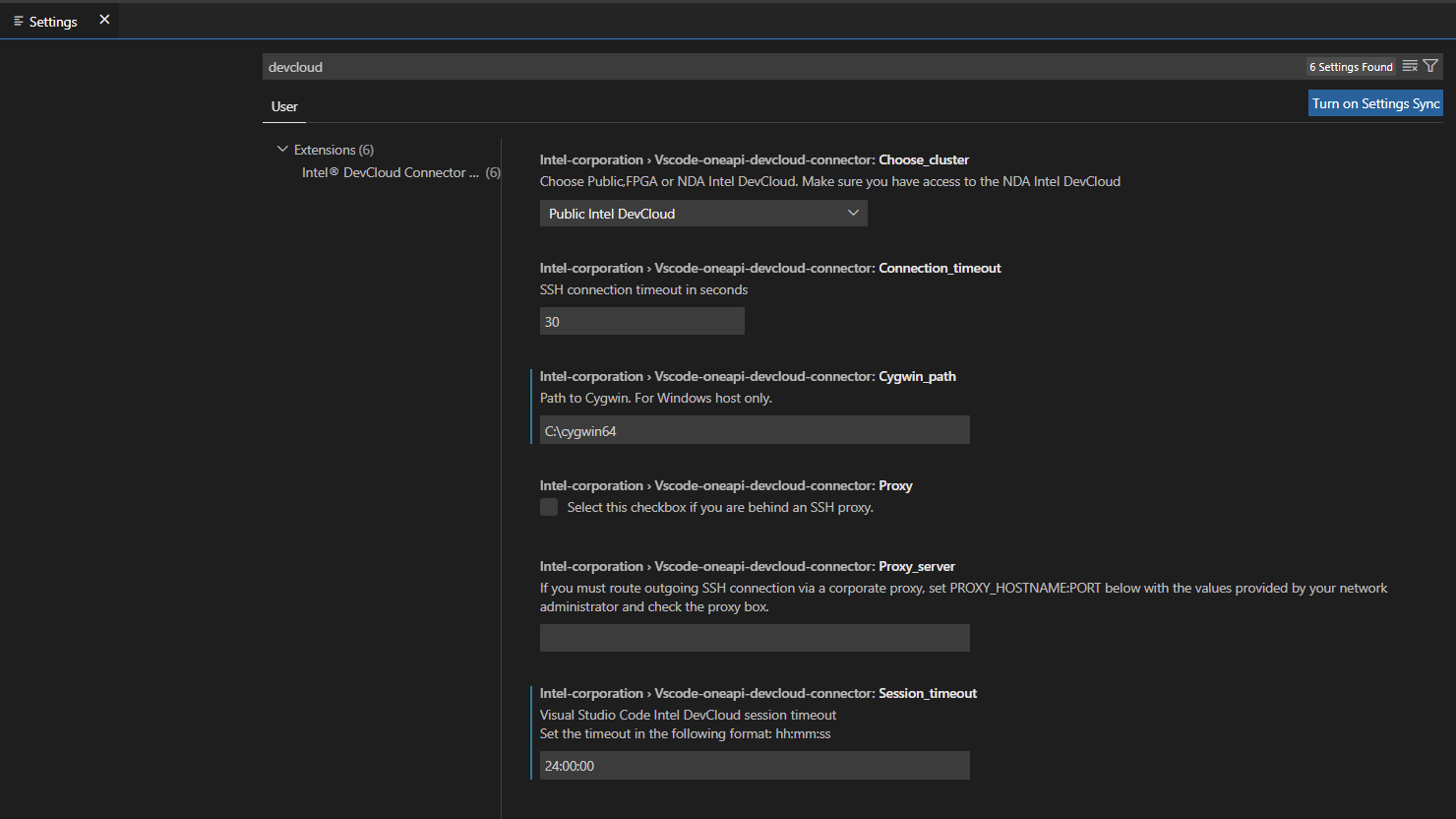Click the Proxy setting title
This screenshot has width=1456, height=819.
[x=726, y=485]
